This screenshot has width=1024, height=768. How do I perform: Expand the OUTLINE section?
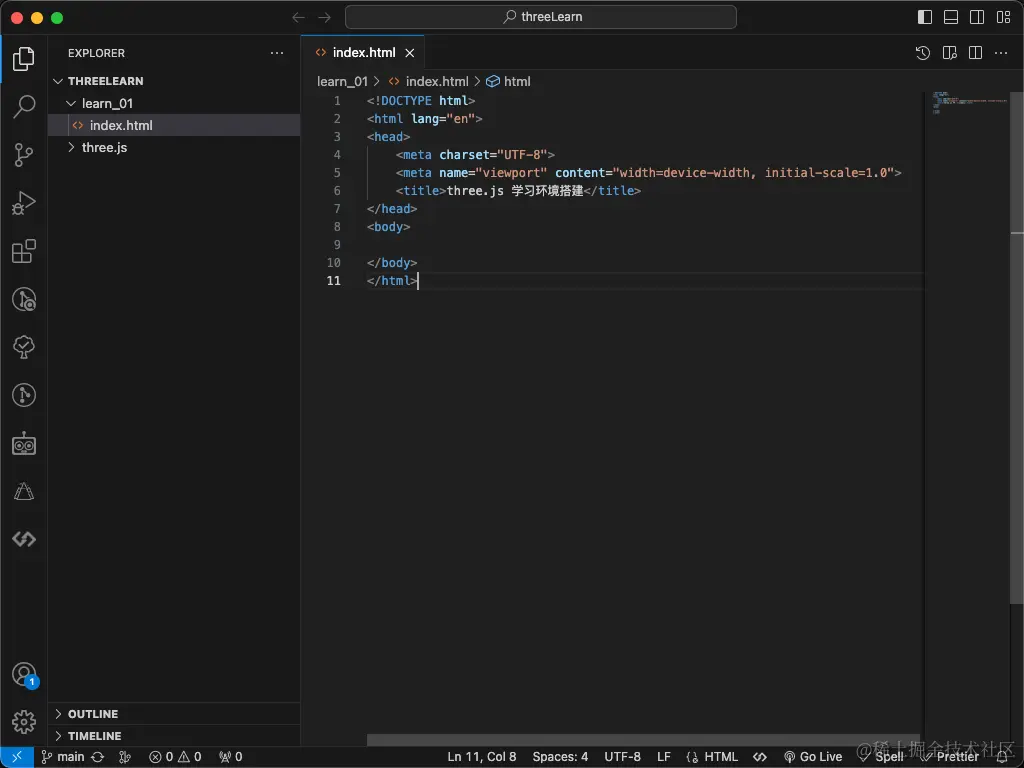[93, 714]
